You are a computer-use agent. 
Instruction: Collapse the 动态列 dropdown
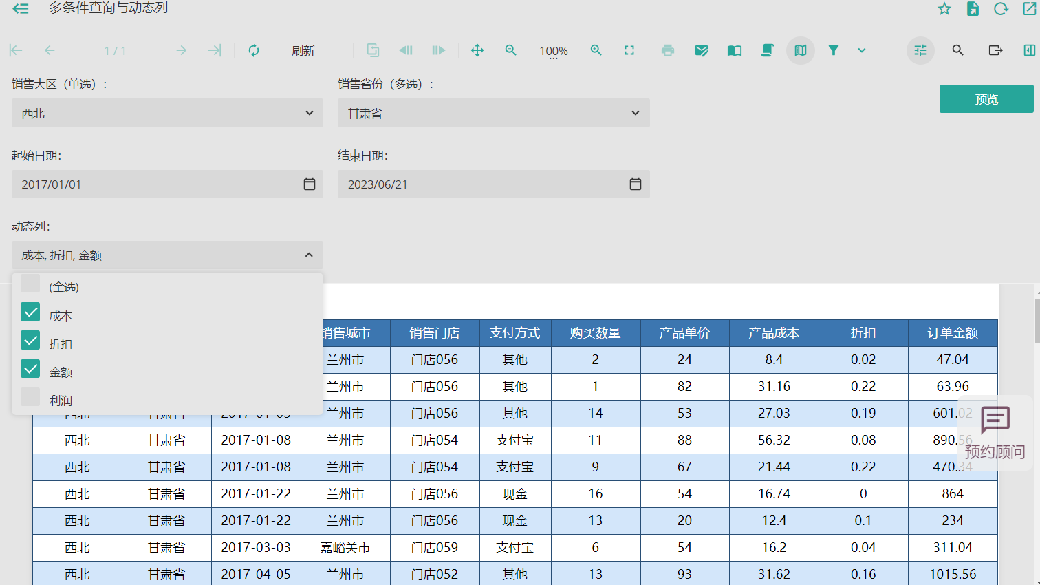tap(308, 255)
